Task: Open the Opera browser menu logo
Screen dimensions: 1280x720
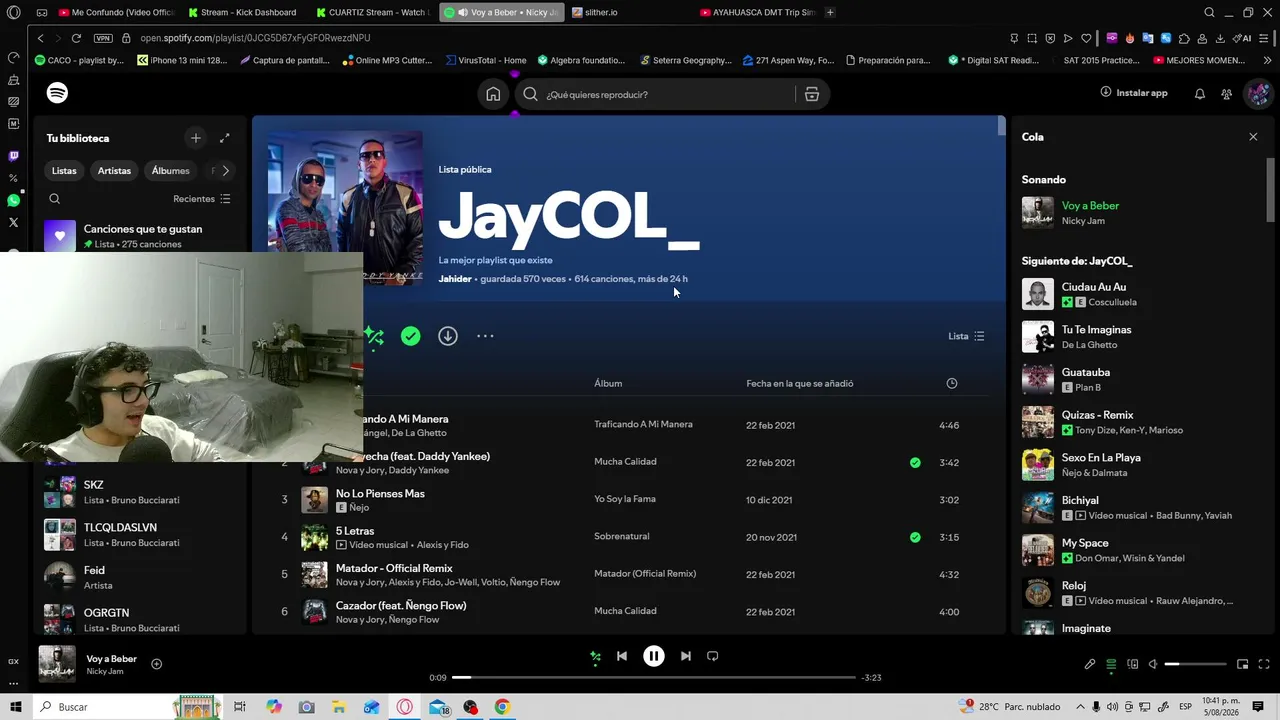Action: pos(14,13)
